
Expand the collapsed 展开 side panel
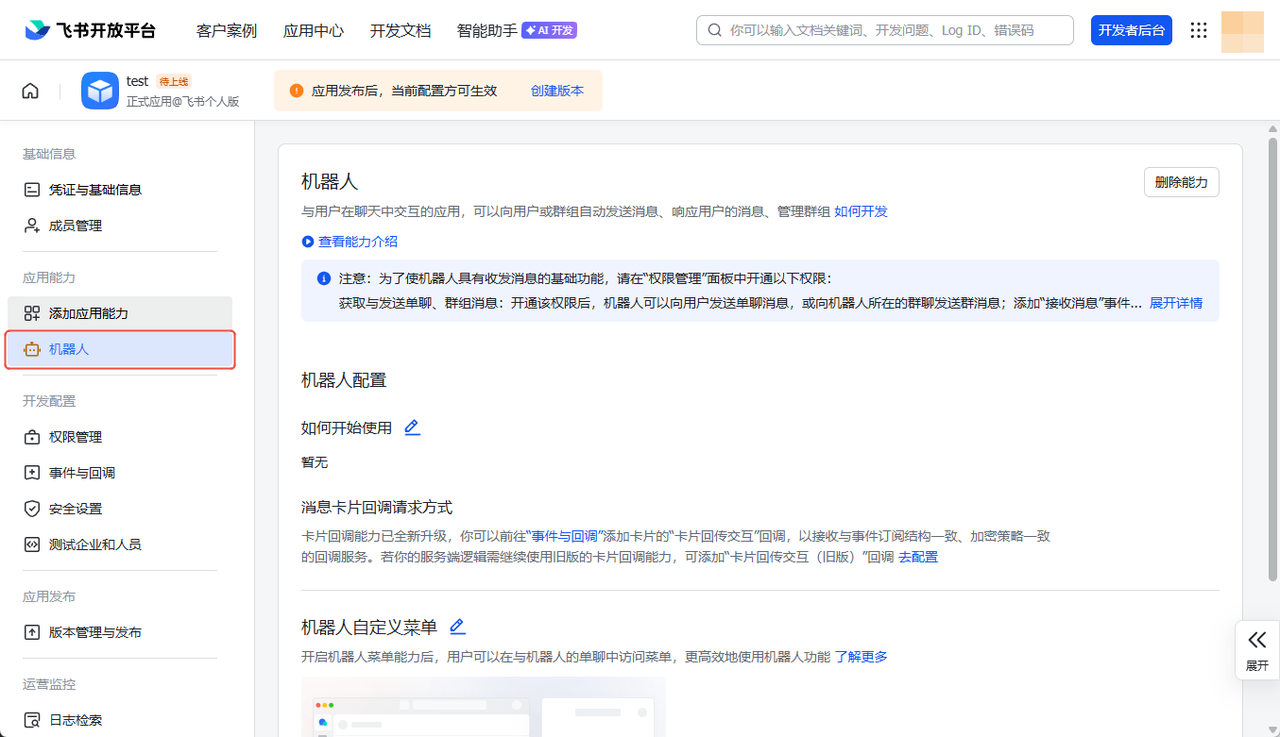click(x=1256, y=650)
